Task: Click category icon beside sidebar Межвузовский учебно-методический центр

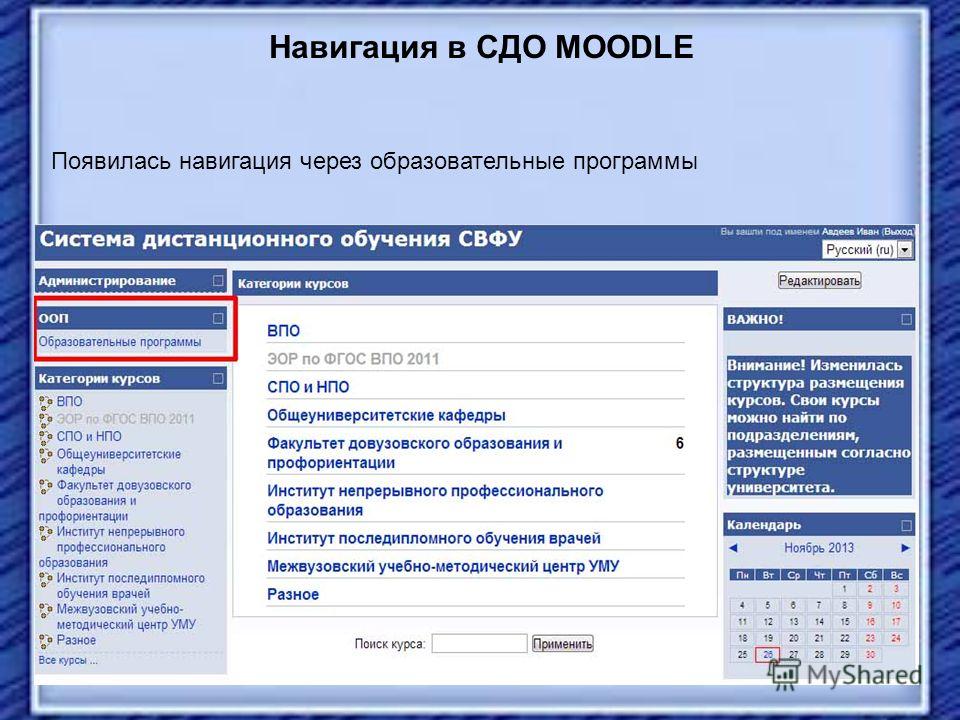Action: 45,610
